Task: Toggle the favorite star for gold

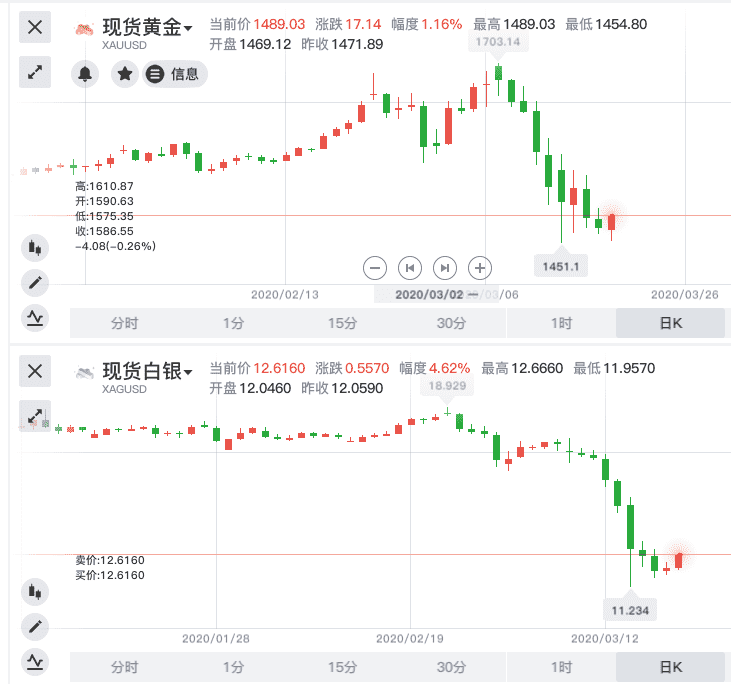Action: coord(124,73)
